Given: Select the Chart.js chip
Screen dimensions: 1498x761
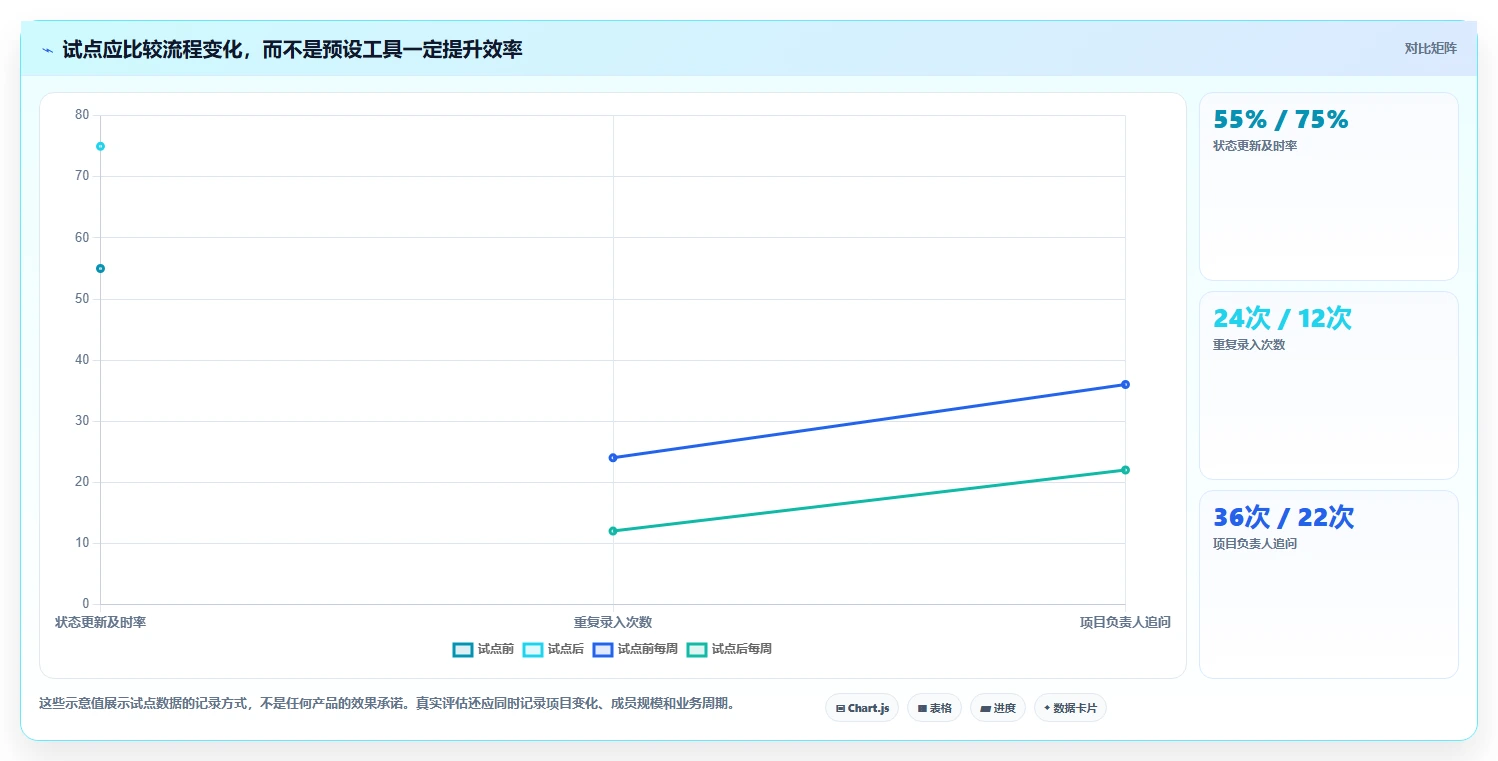Looking at the screenshot, I should (x=862, y=708).
